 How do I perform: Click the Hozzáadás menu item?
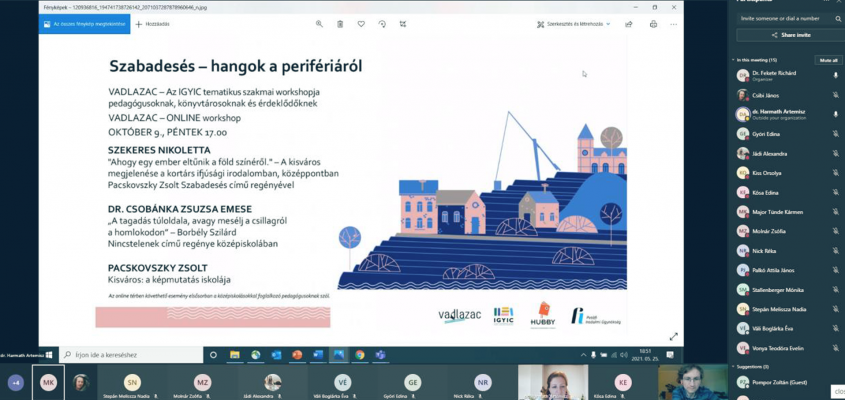pos(152,23)
